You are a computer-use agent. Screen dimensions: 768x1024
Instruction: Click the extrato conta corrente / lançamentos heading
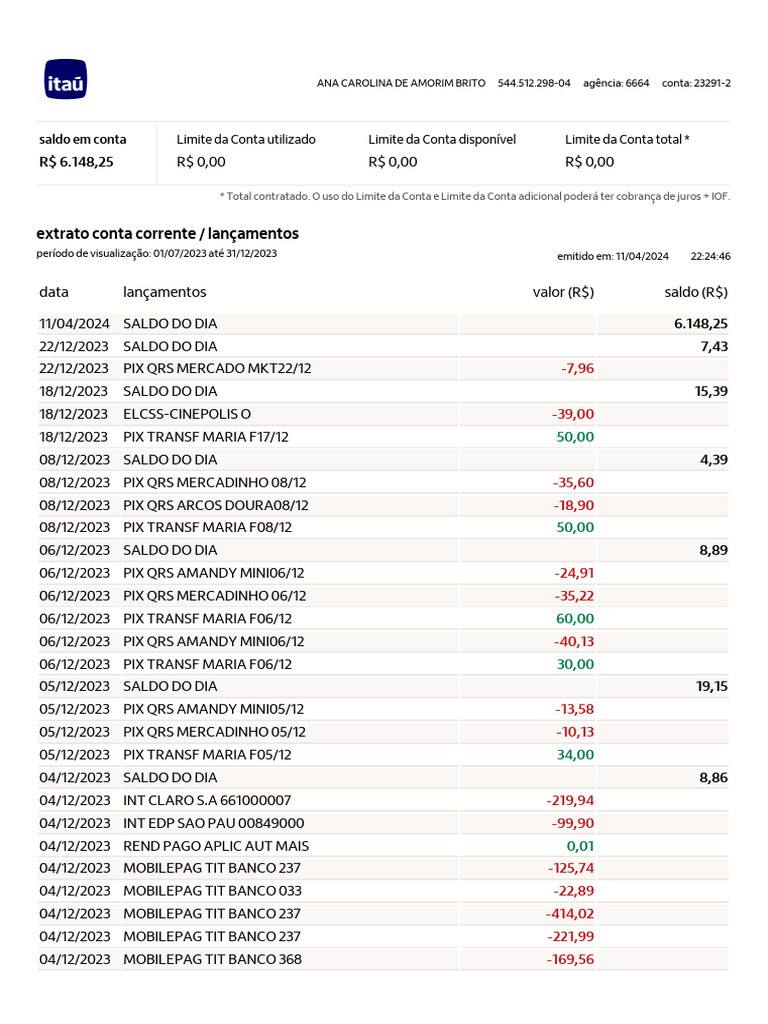(x=167, y=234)
